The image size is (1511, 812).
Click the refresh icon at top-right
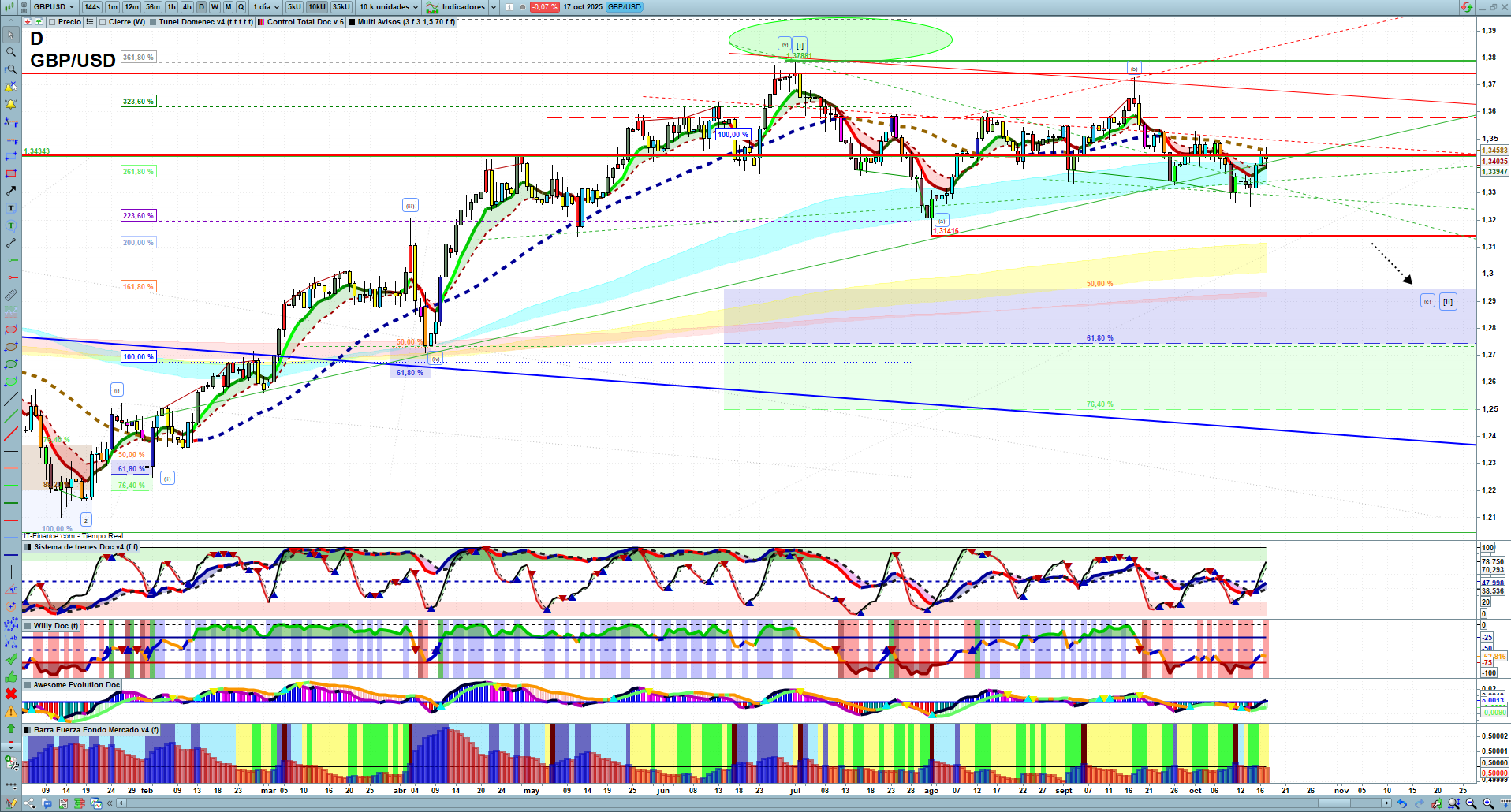coord(1466,7)
